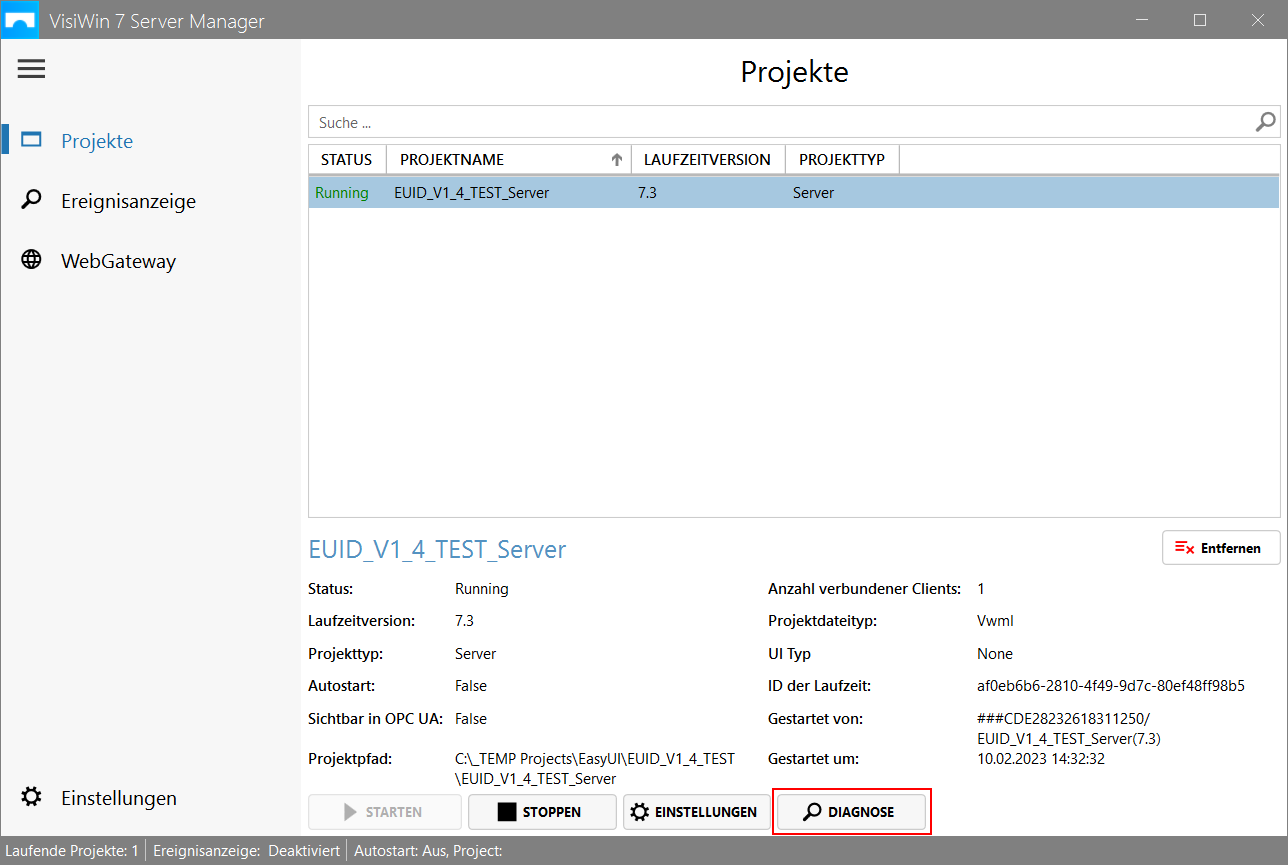Click the Einstellungen gear icon in sidebar
Screen dimensions: 1288x865
pos(32,797)
